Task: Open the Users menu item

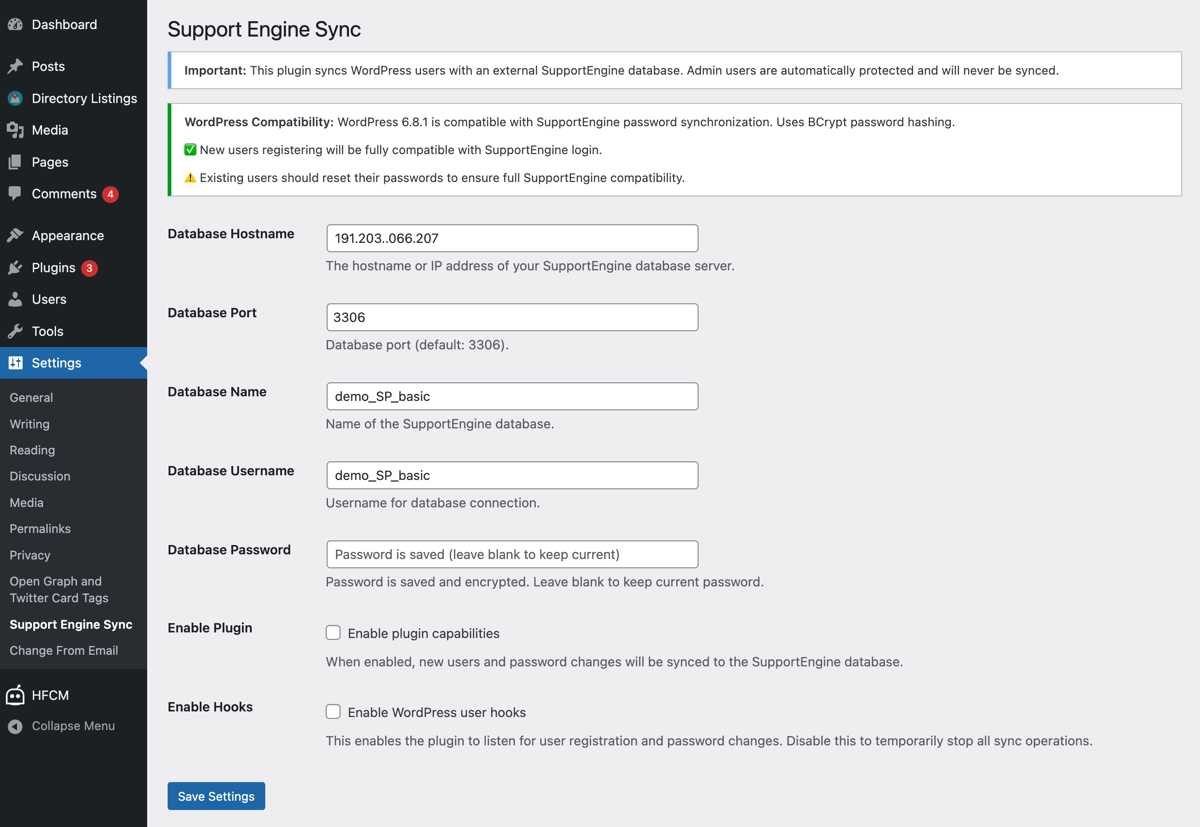Action: click(x=49, y=299)
